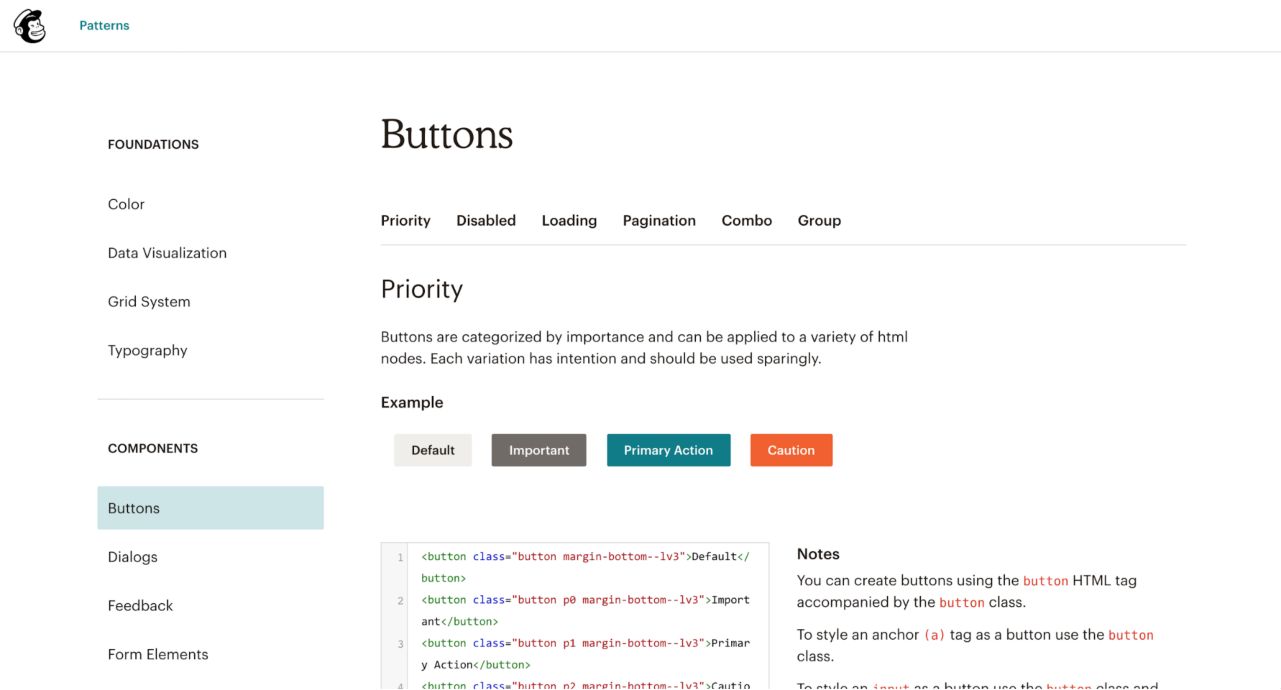Select Buttons in the sidebar
1281x690 pixels.
[133, 508]
